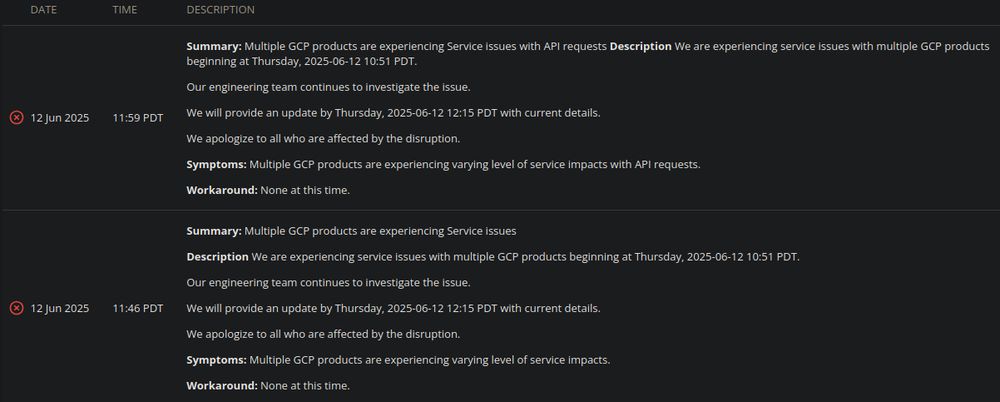Select the 11:46 PDT time entry
1000x402 pixels.
[x=138, y=308]
